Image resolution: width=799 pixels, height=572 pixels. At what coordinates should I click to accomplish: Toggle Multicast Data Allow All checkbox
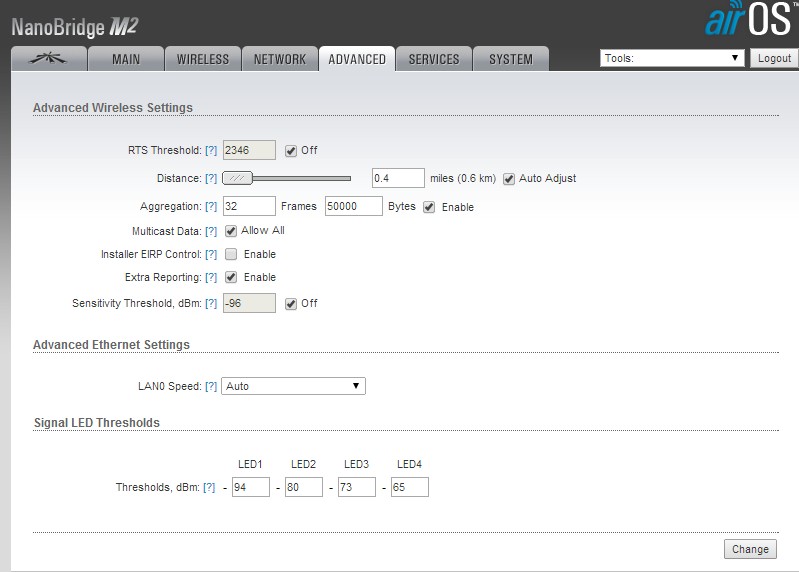coord(231,231)
